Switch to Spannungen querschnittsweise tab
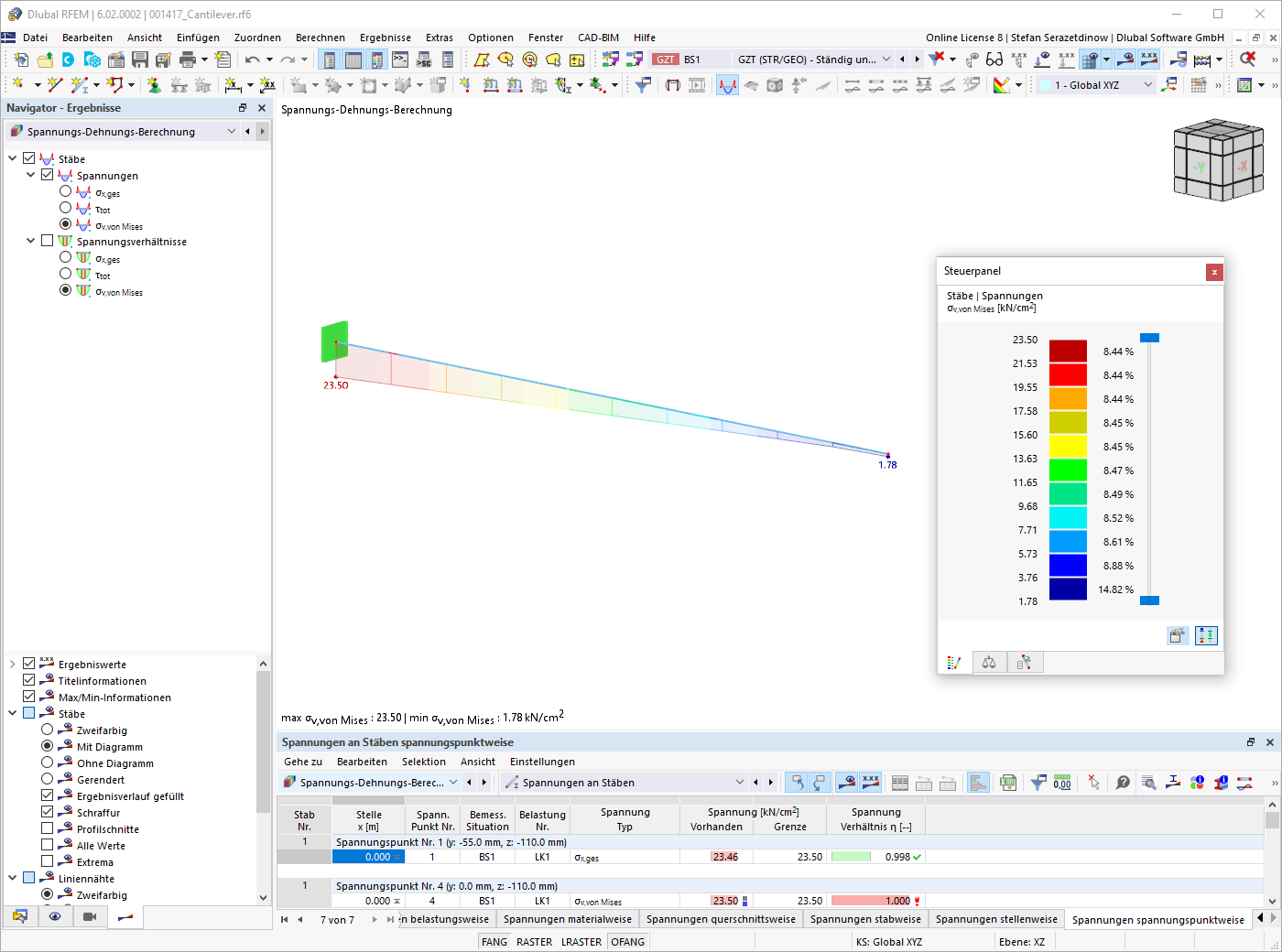Viewport: 1282px width, 952px height. (x=721, y=919)
